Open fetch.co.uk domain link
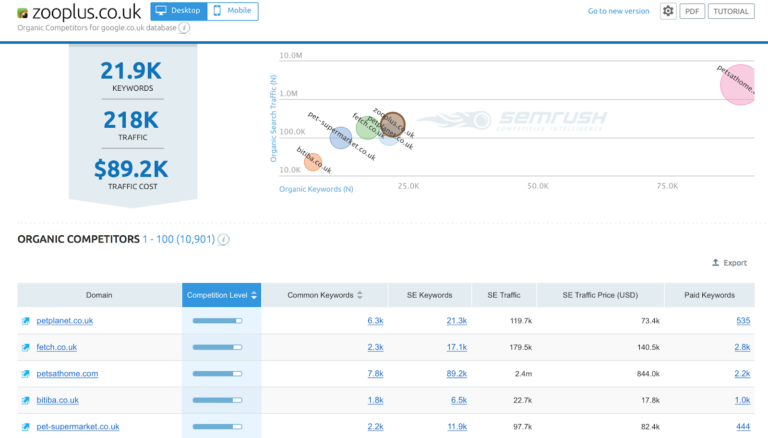This screenshot has height=438, width=768. tap(56, 347)
